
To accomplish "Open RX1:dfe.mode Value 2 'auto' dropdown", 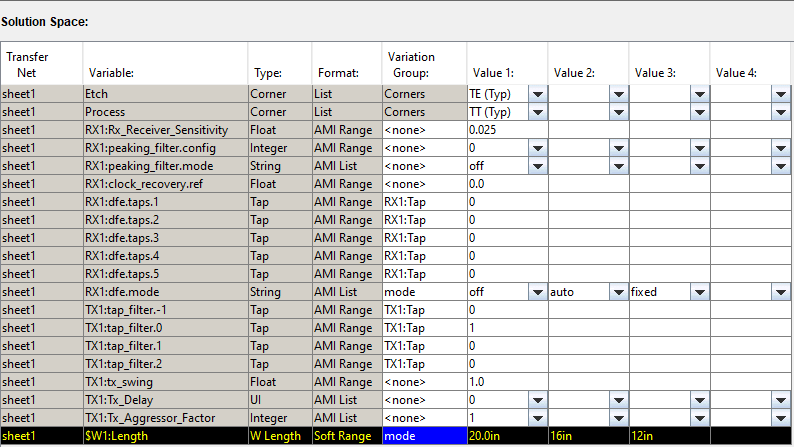I will [618, 291].
